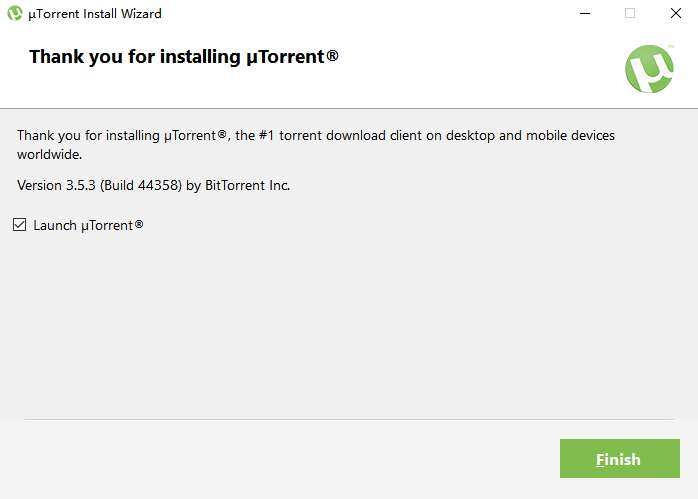698x499 pixels.
Task: Click the large green µTorrent logo
Action: [x=649, y=68]
